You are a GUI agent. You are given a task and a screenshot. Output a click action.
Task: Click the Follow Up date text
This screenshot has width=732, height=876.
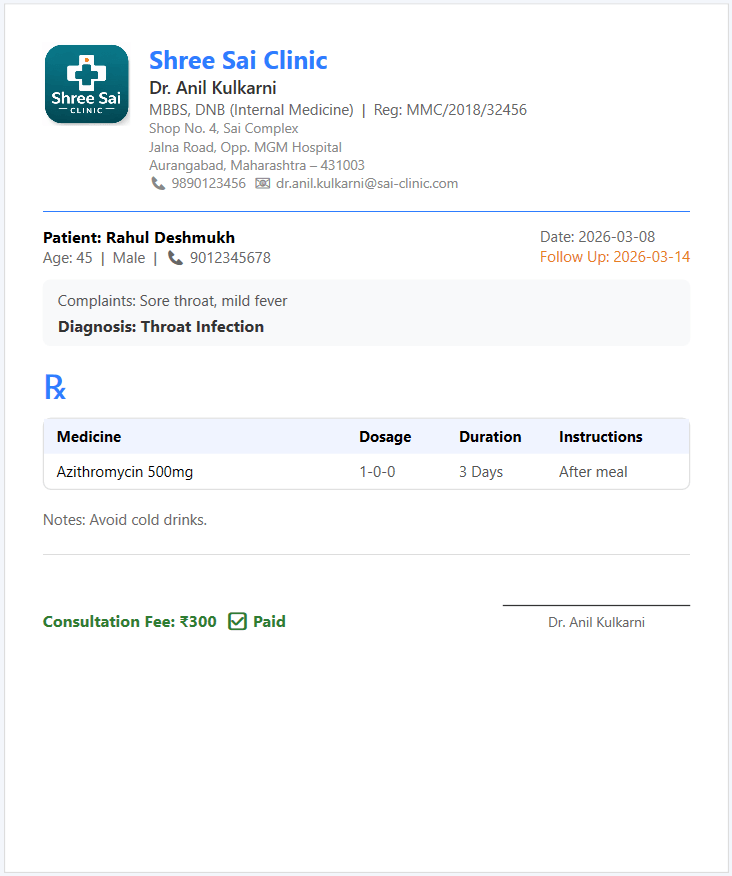click(x=614, y=257)
